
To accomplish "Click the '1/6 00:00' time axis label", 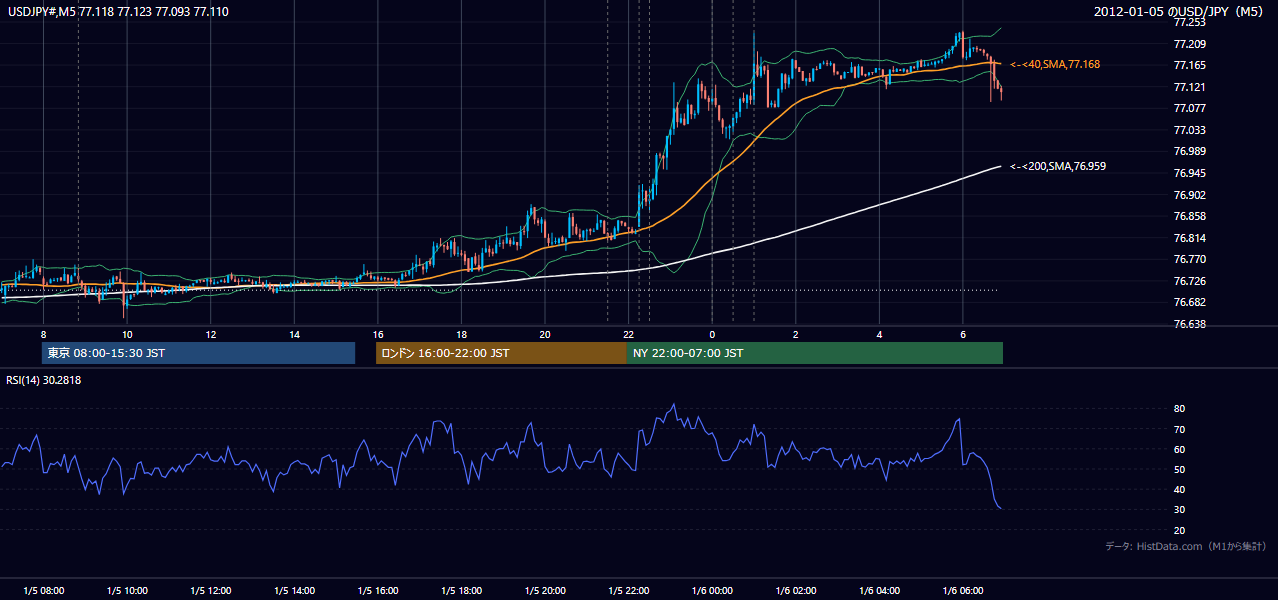I will (712, 591).
